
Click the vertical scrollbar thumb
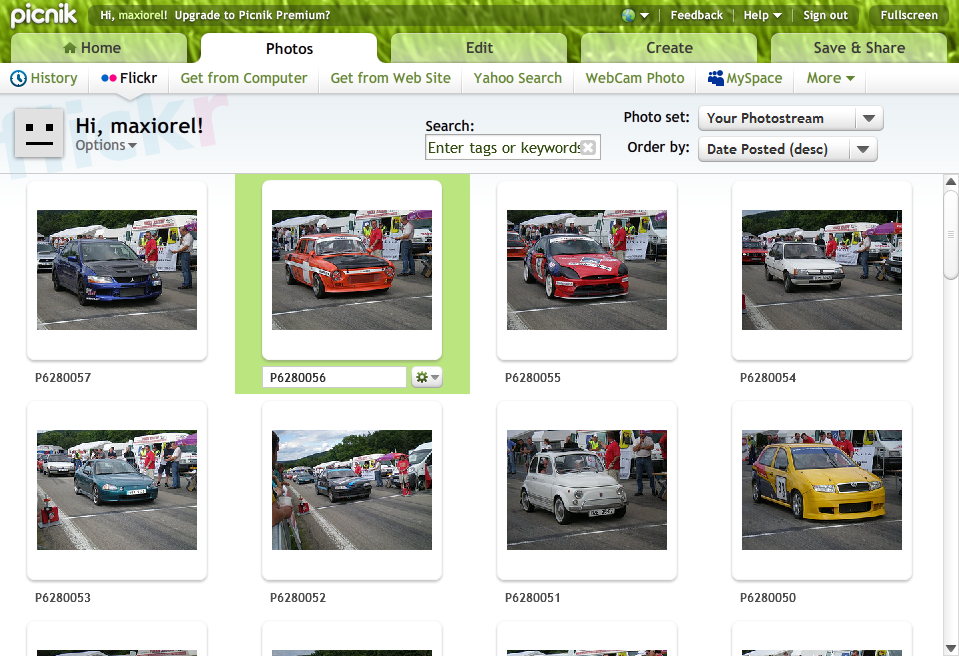coord(950,235)
